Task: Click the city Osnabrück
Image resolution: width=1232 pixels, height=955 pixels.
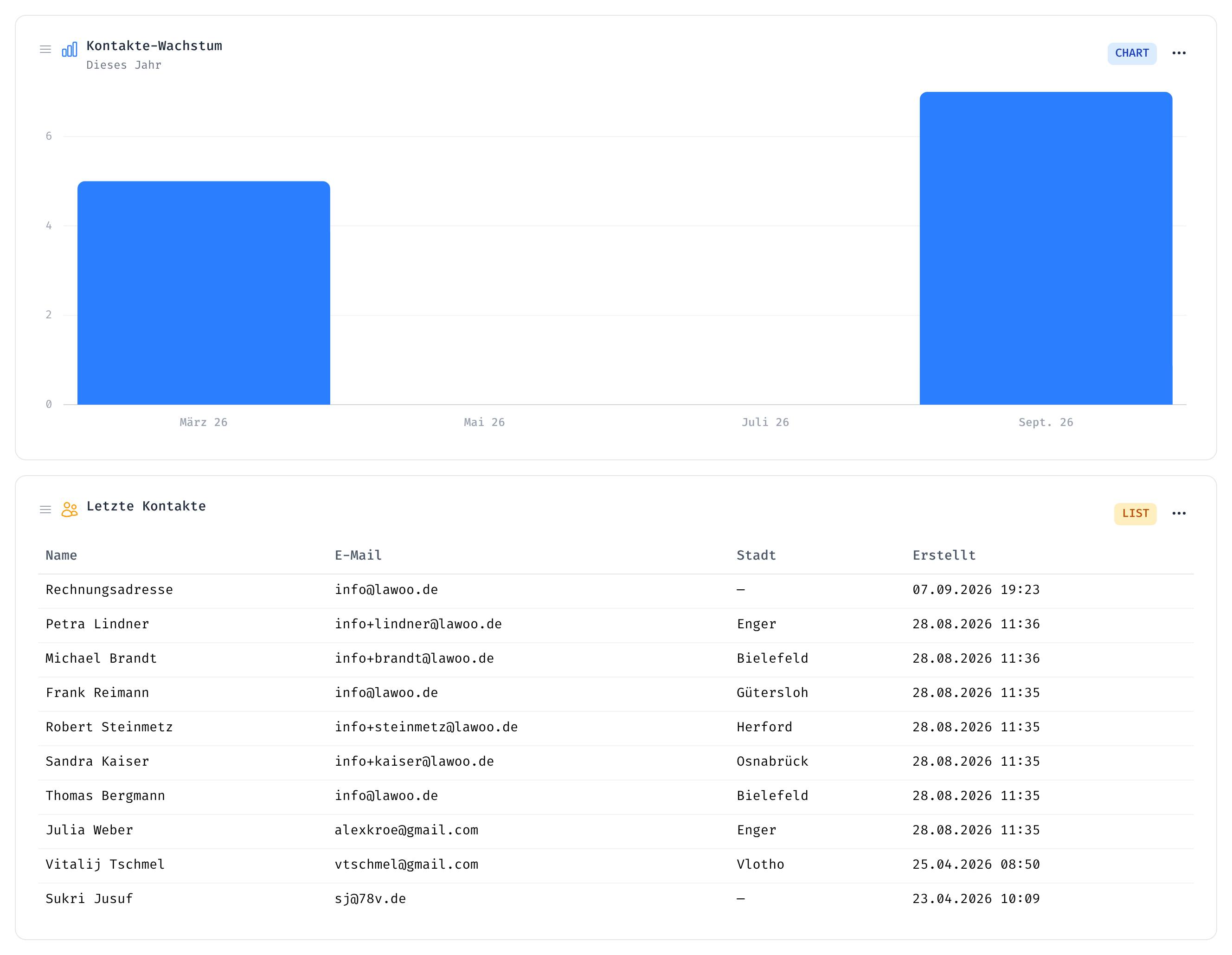Action: (x=772, y=761)
